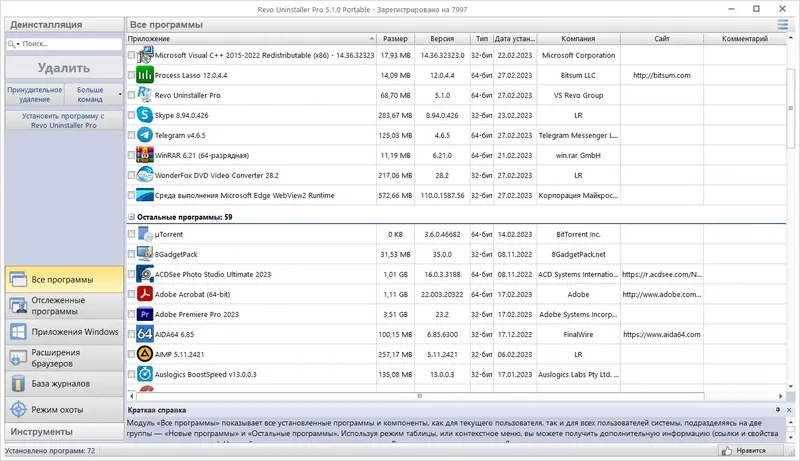This screenshot has height=461, width=800.
Task: Click the 8GadgetPack program icon
Action: [x=145, y=254]
